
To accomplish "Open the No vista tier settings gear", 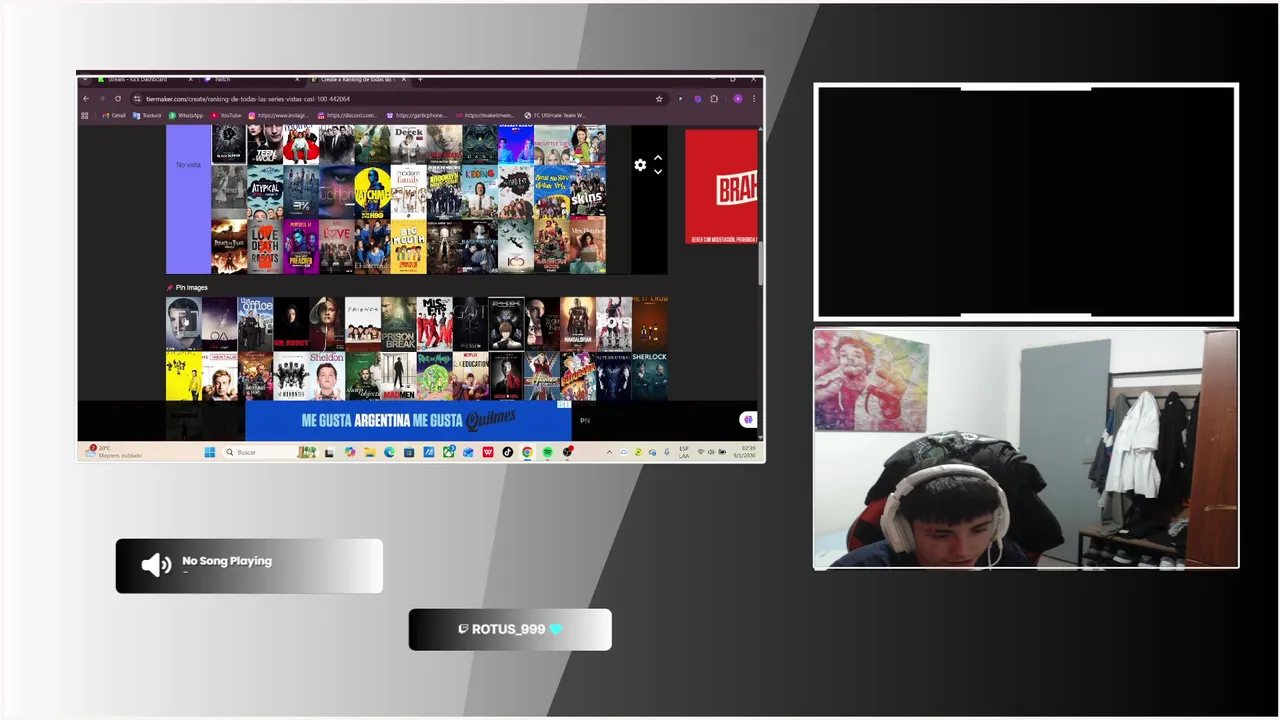I will tap(640, 165).
